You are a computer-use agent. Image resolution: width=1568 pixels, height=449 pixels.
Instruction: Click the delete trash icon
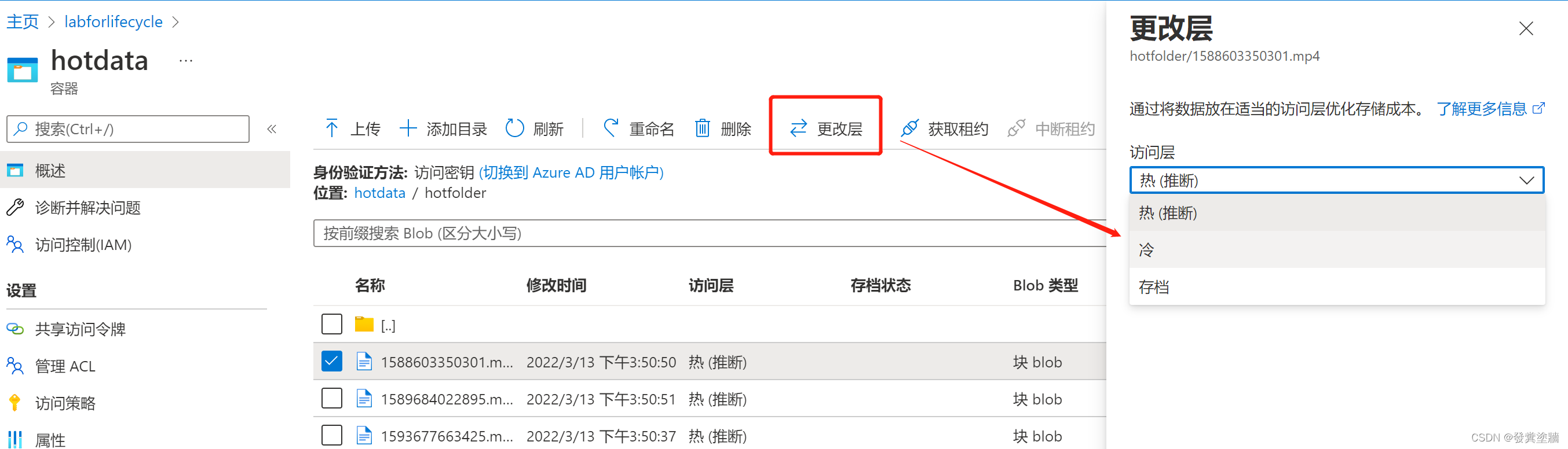coord(703,128)
